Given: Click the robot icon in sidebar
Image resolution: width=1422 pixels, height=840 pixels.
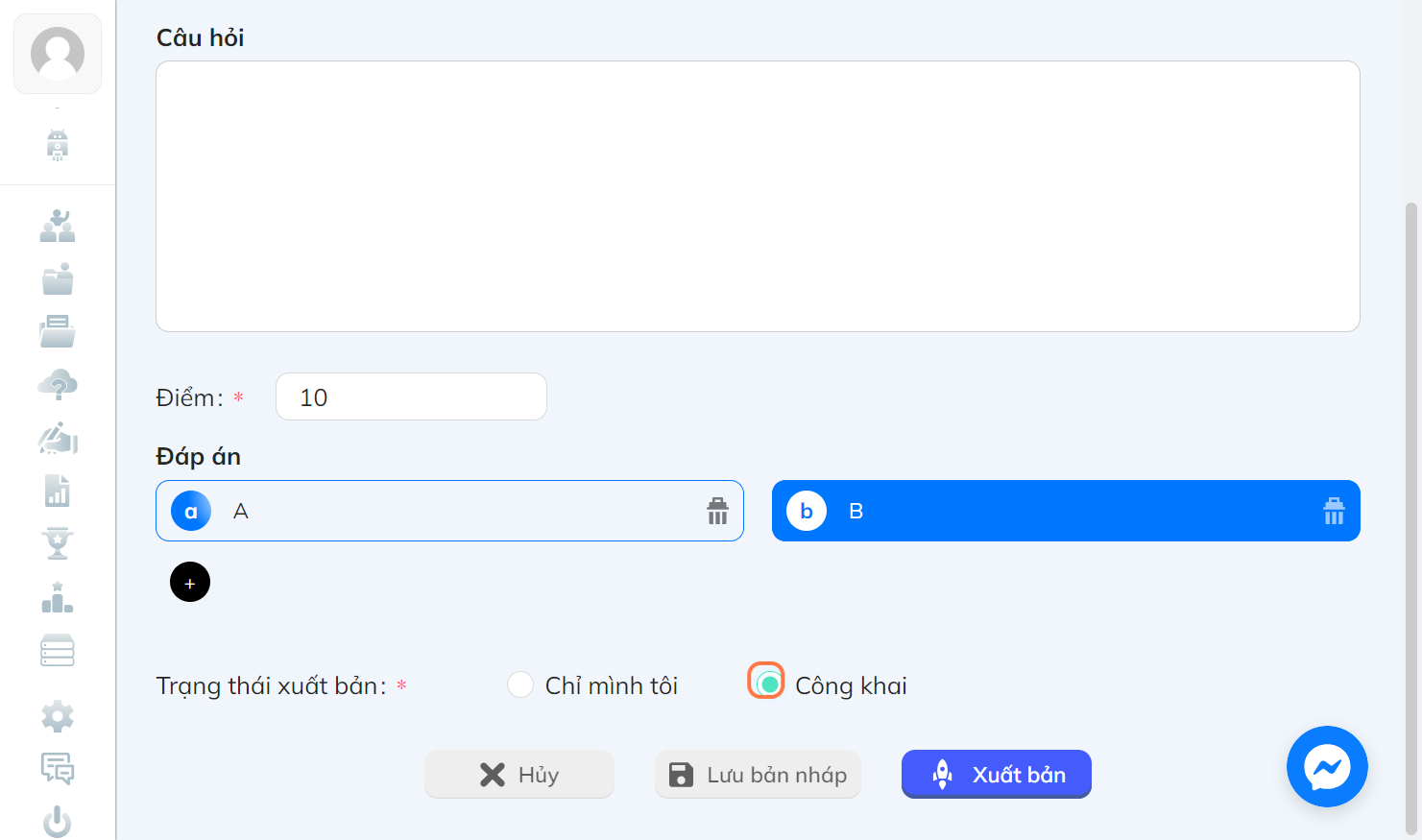Looking at the screenshot, I should point(58,145).
